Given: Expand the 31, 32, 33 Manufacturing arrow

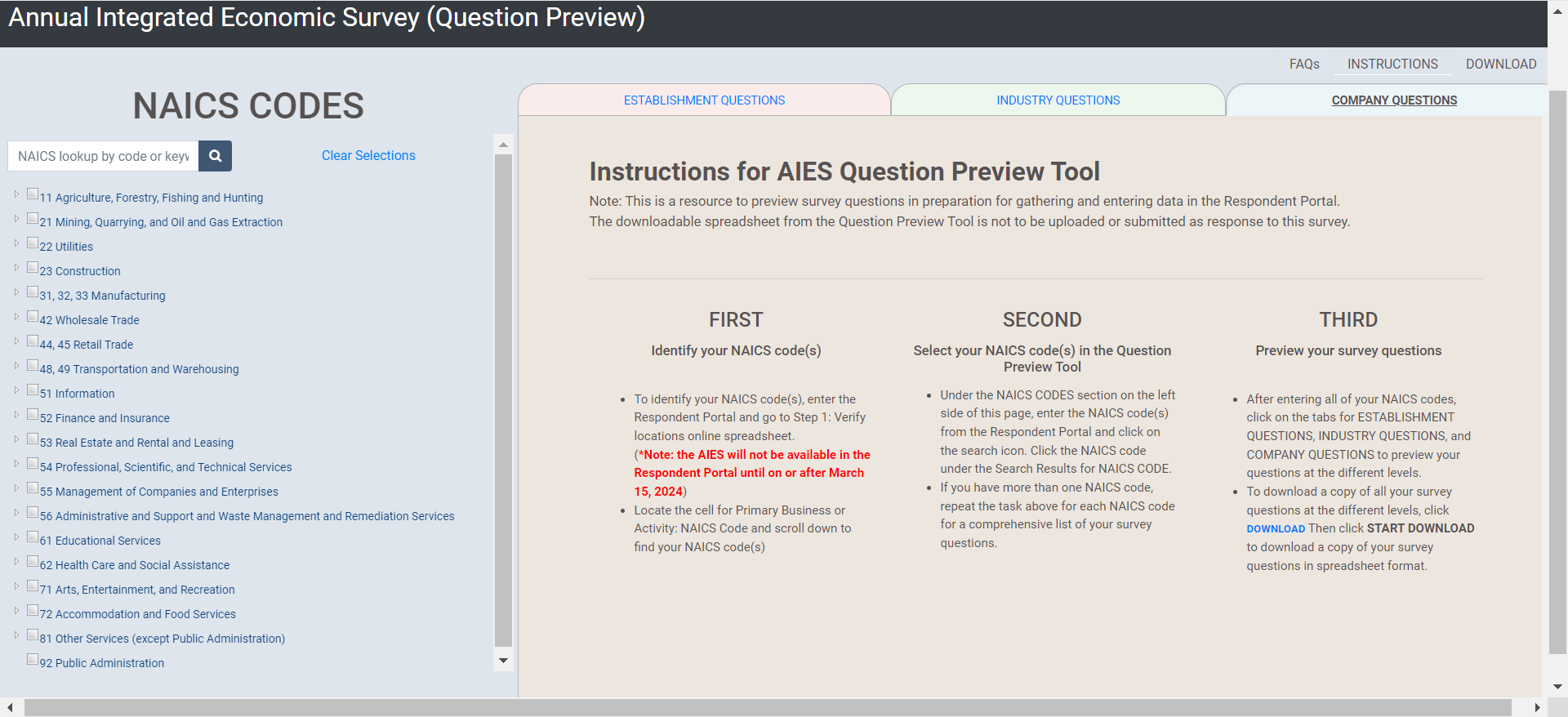Looking at the screenshot, I should [x=16, y=292].
